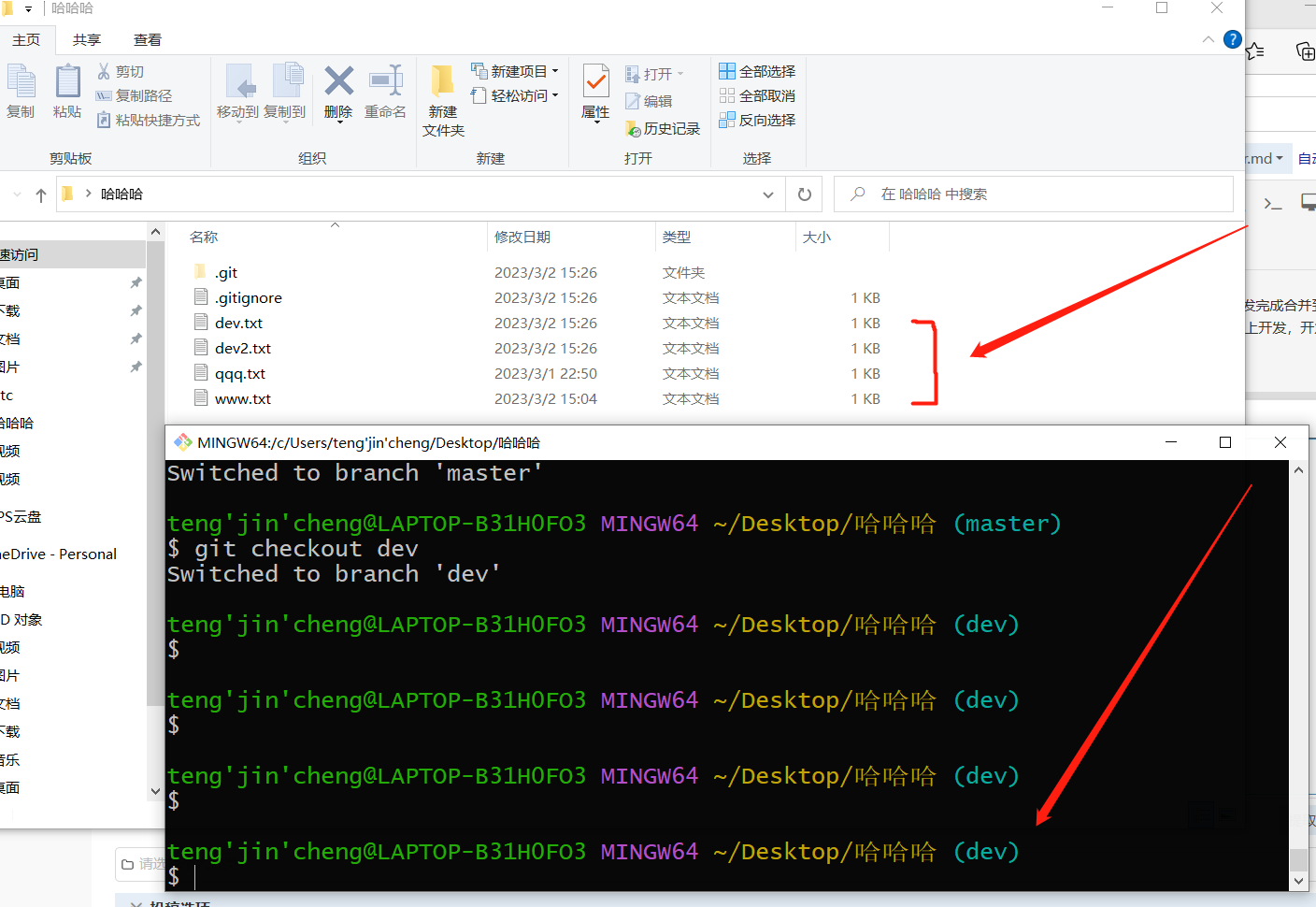Switch to the 查看 (View) ribbon tab
The width and height of the screenshot is (1316, 907).
tap(148, 39)
